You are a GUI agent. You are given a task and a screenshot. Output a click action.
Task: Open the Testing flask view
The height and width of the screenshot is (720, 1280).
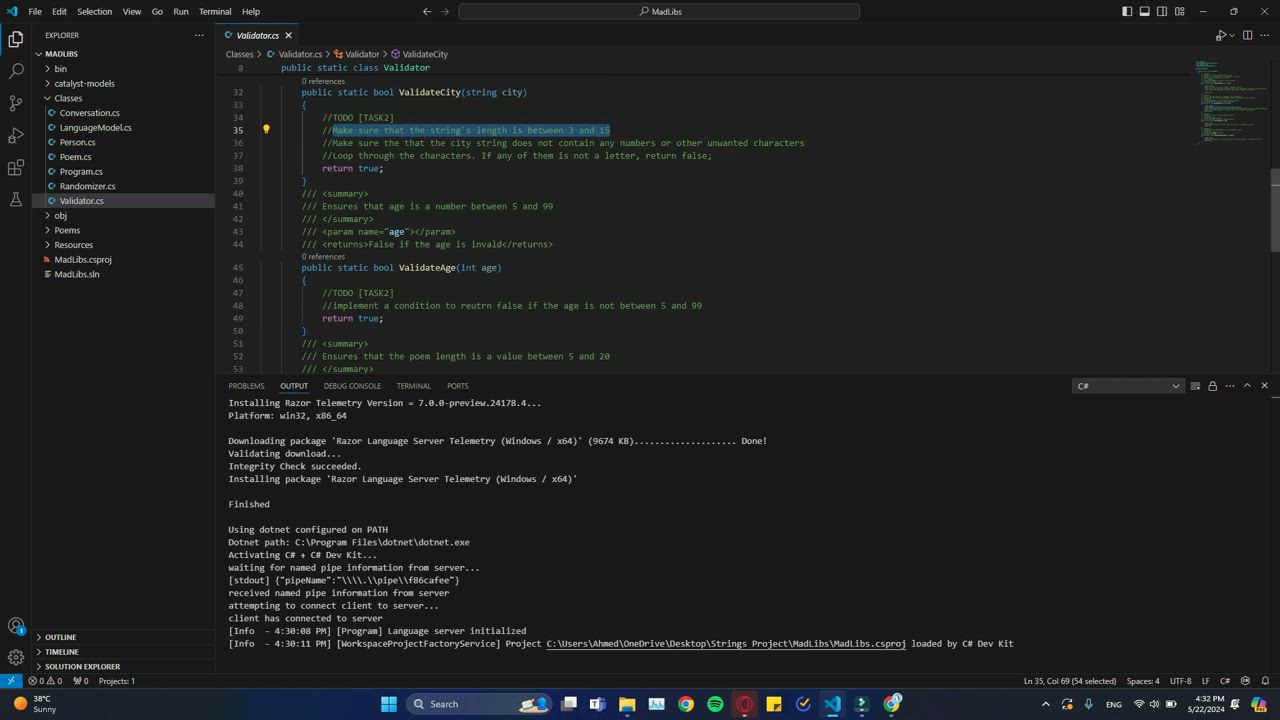16,199
